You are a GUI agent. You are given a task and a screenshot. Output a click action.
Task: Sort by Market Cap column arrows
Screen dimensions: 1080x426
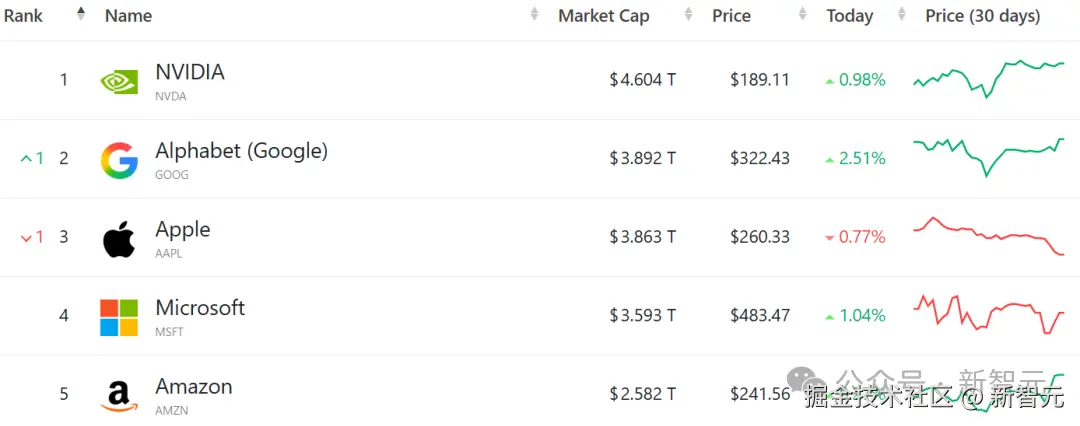pyautogui.click(x=688, y=15)
